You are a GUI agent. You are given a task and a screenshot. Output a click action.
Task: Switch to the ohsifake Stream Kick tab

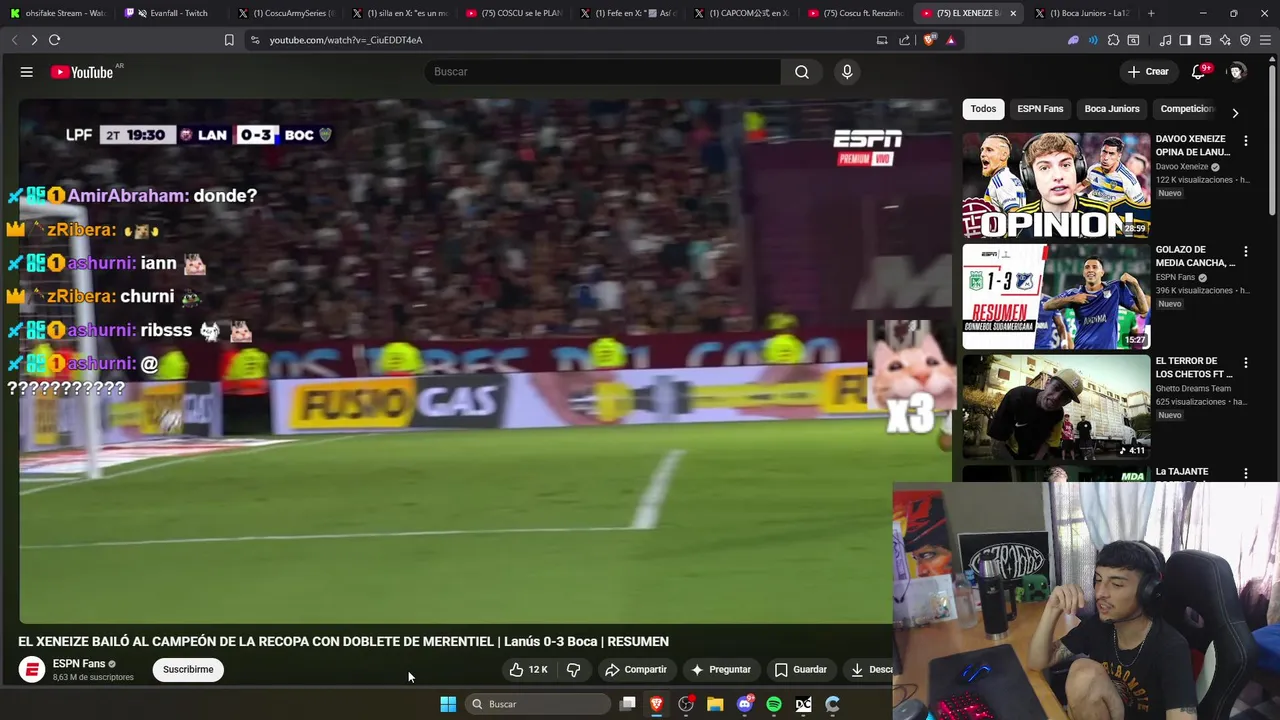click(x=58, y=13)
